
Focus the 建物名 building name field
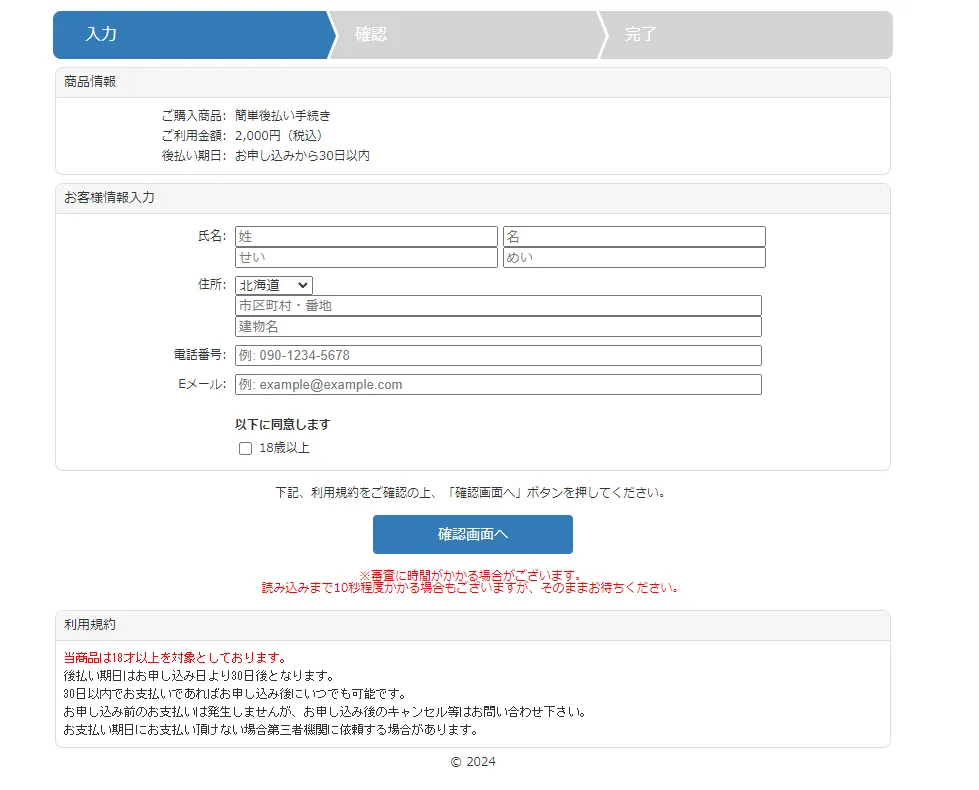(x=498, y=327)
